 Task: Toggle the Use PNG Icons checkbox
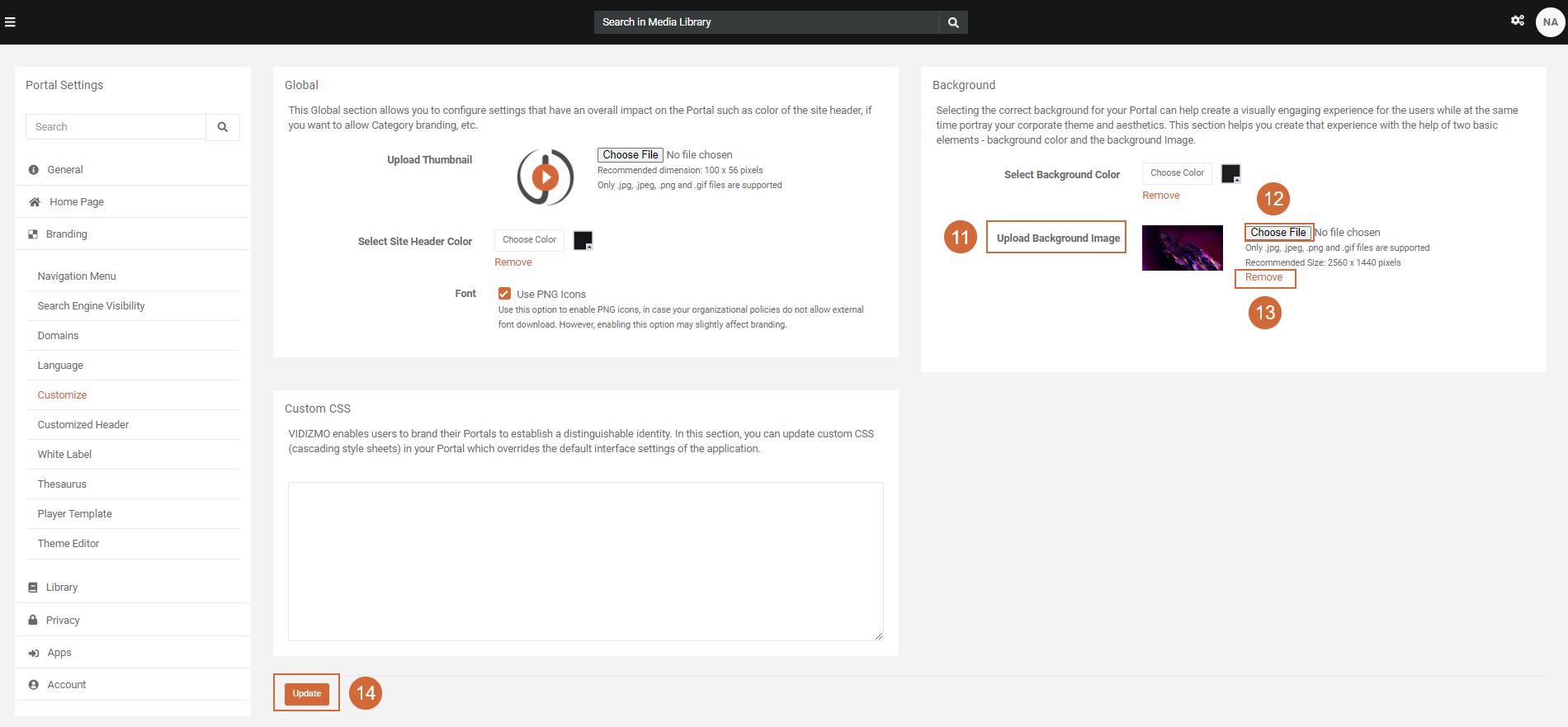(504, 294)
